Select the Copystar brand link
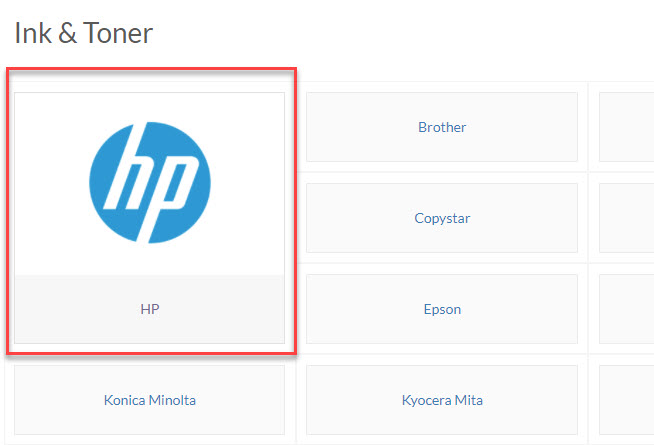This screenshot has width=654, height=445. click(442, 218)
